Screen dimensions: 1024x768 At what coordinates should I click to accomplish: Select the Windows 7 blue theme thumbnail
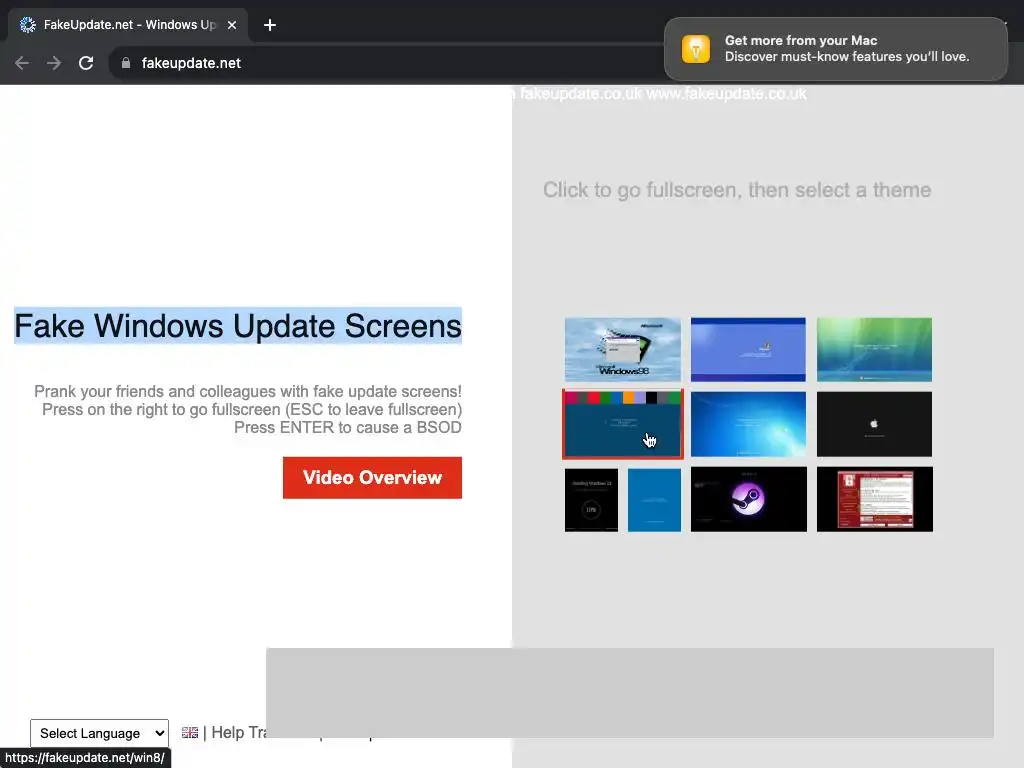(748, 424)
